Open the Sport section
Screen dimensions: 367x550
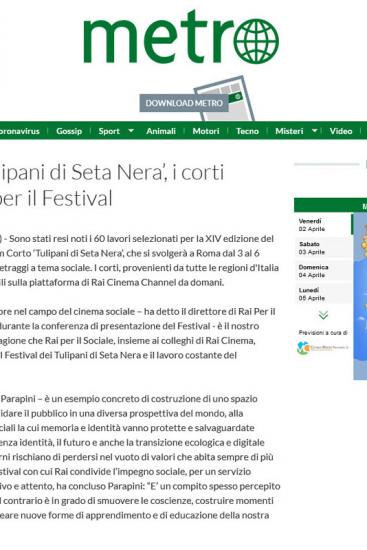point(109,131)
